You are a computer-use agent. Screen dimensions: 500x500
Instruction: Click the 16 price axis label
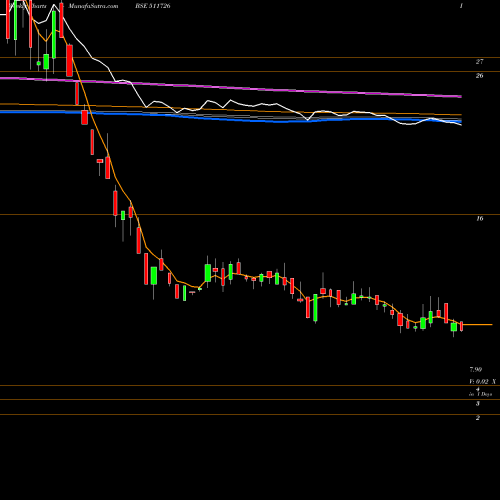pos(479,219)
